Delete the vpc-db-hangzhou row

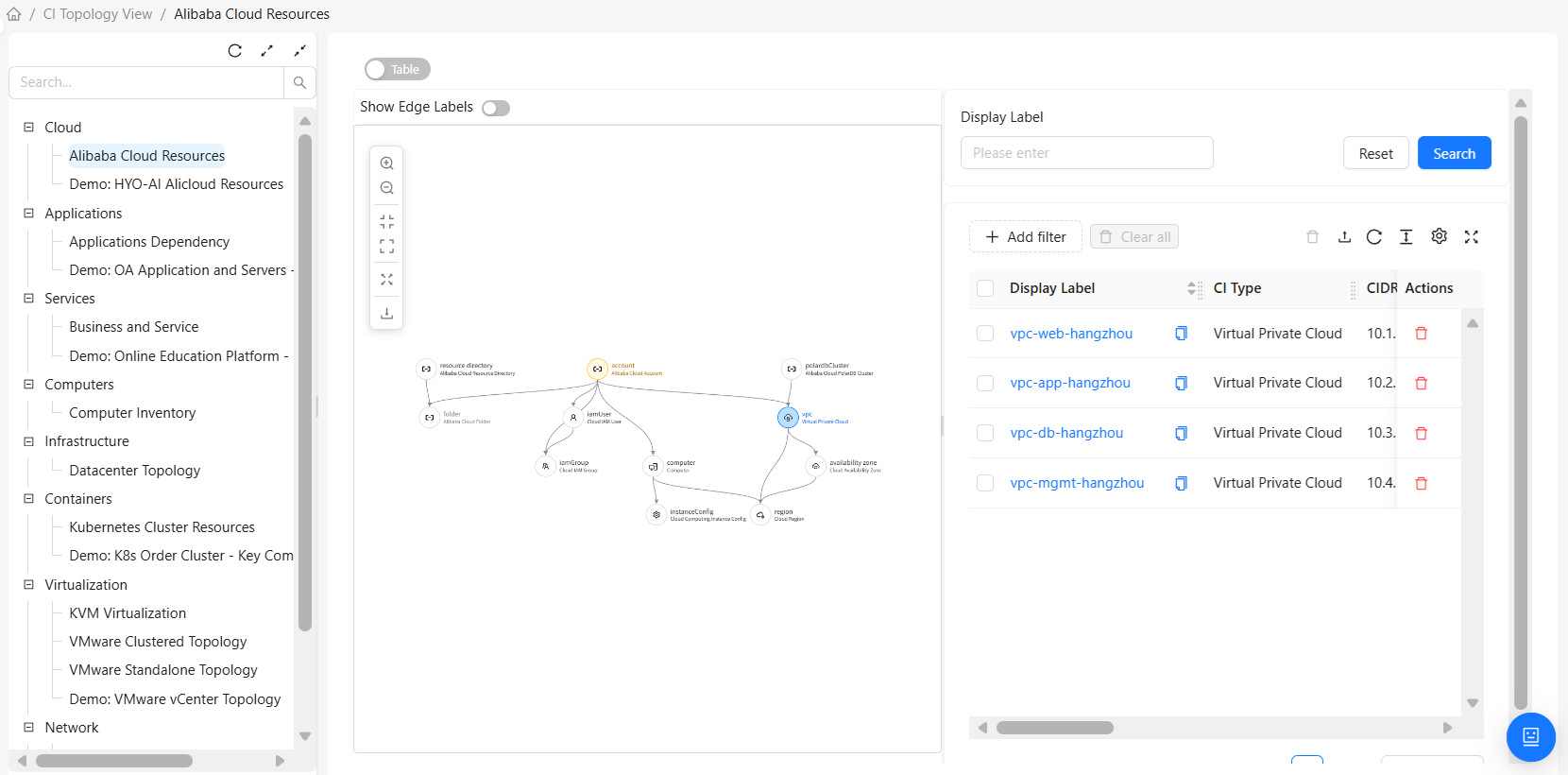[1421, 433]
